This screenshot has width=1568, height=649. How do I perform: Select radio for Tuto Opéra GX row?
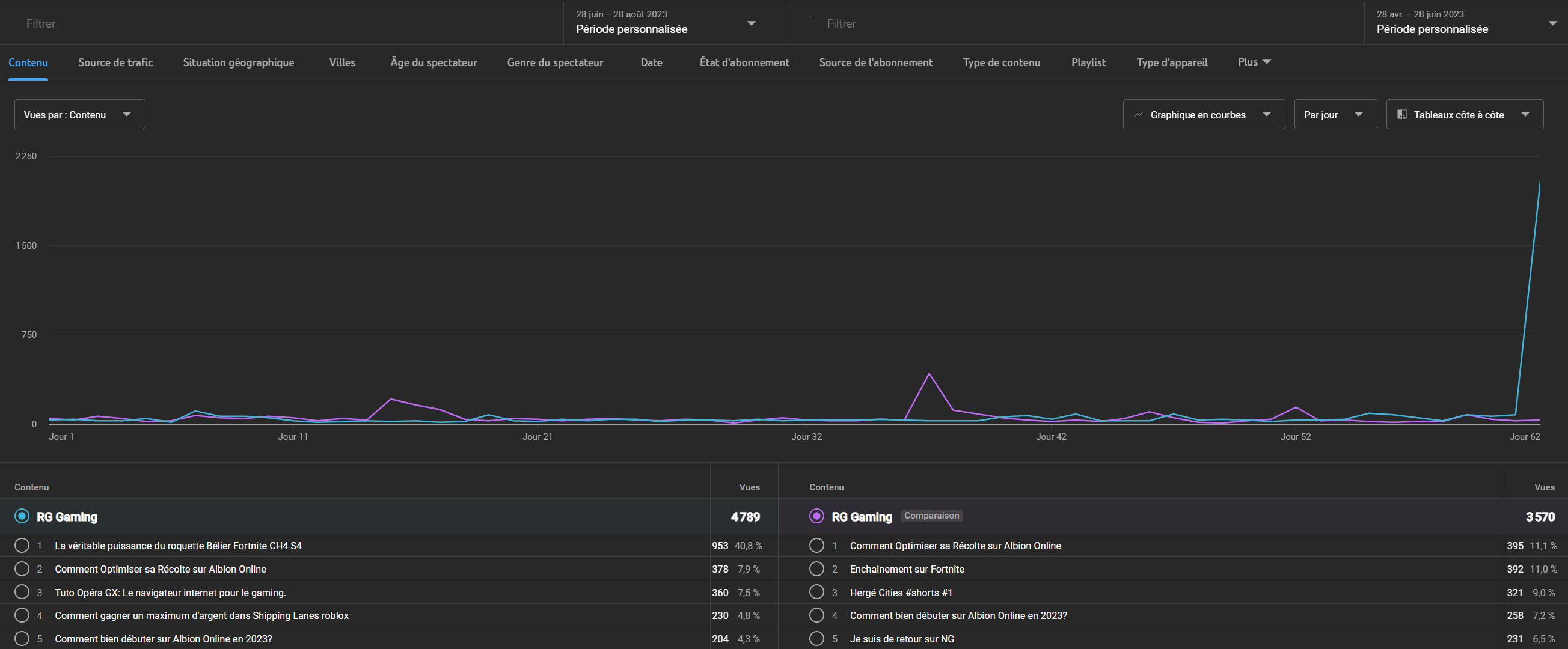[x=22, y=592]
